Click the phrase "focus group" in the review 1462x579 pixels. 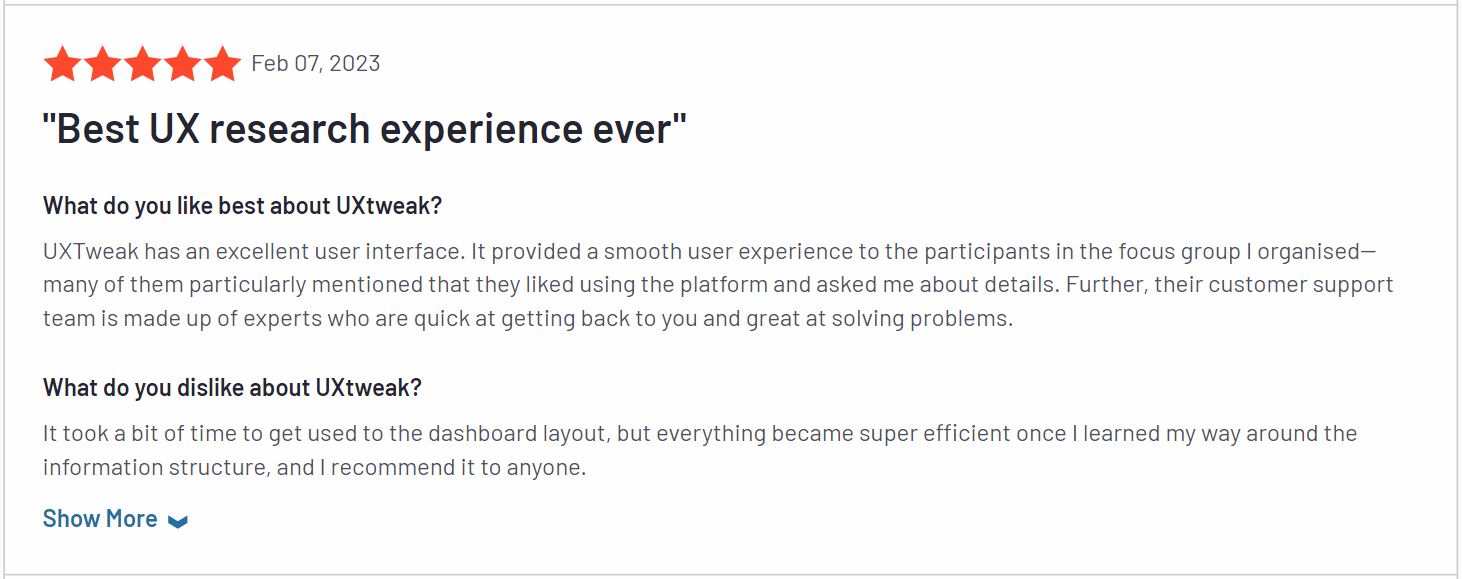coord(1146,251)
